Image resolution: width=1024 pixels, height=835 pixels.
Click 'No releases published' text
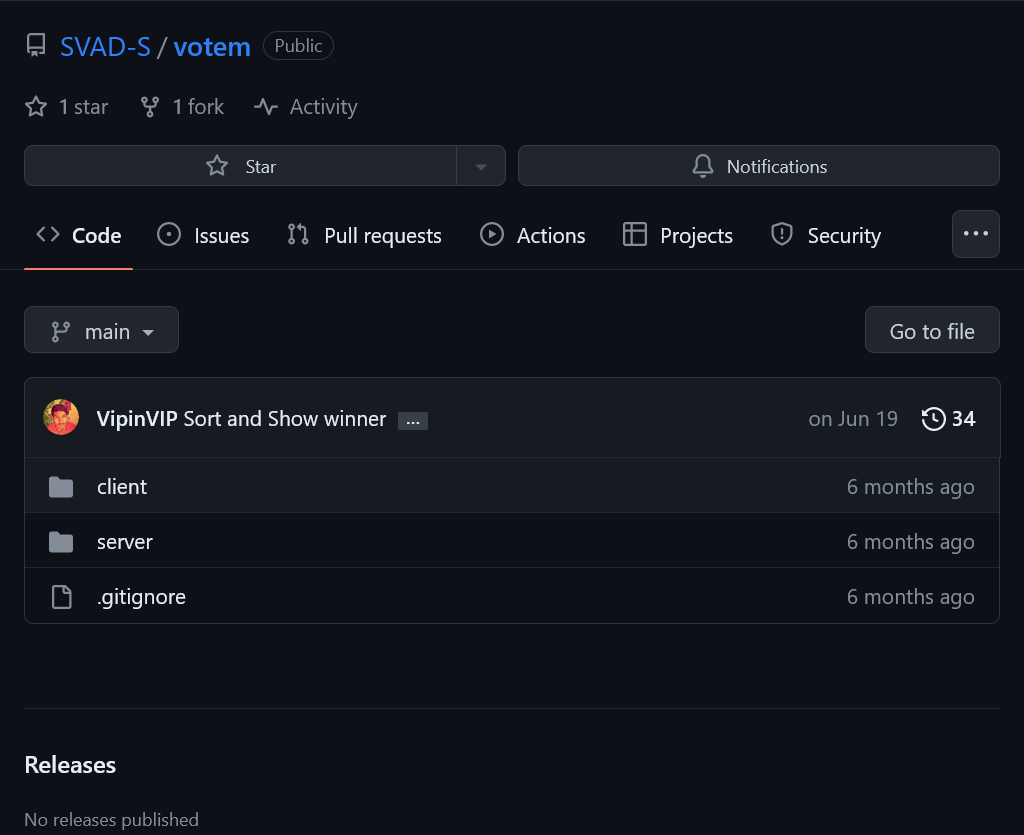112,819
